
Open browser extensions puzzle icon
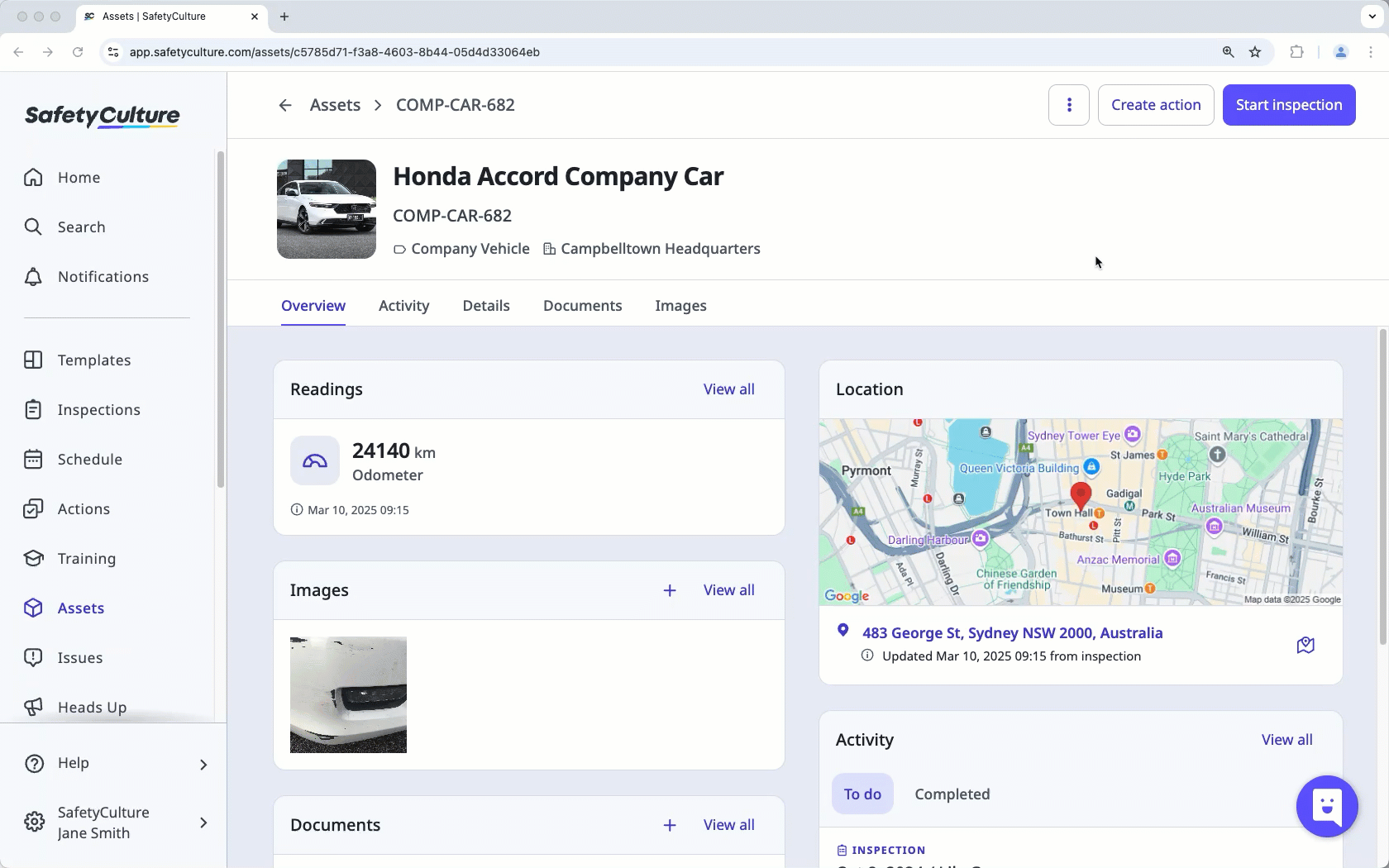pyautogui.click(x=1296, y=52)
